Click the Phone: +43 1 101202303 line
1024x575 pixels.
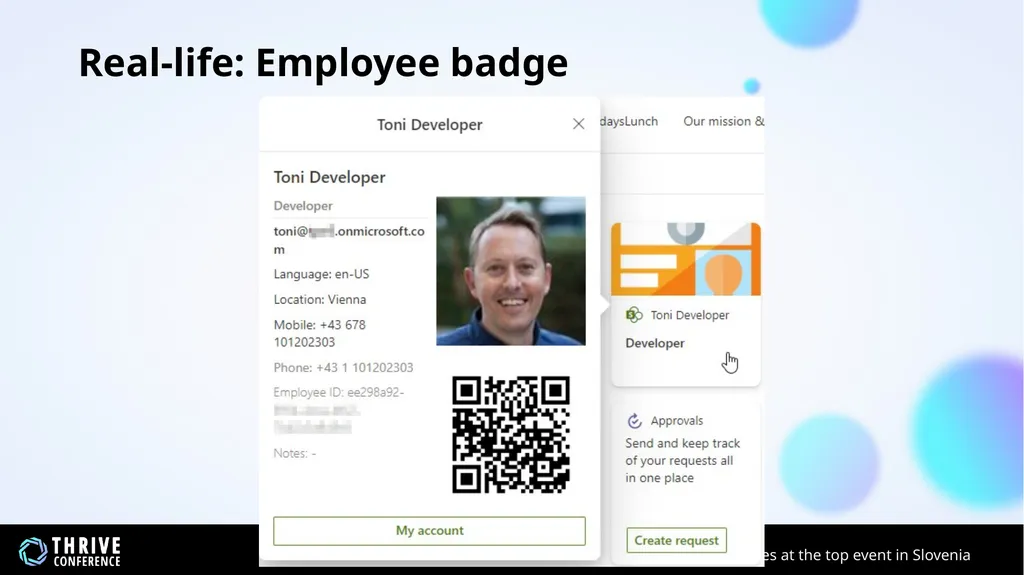pyautogui.click(x=343, y=367)
